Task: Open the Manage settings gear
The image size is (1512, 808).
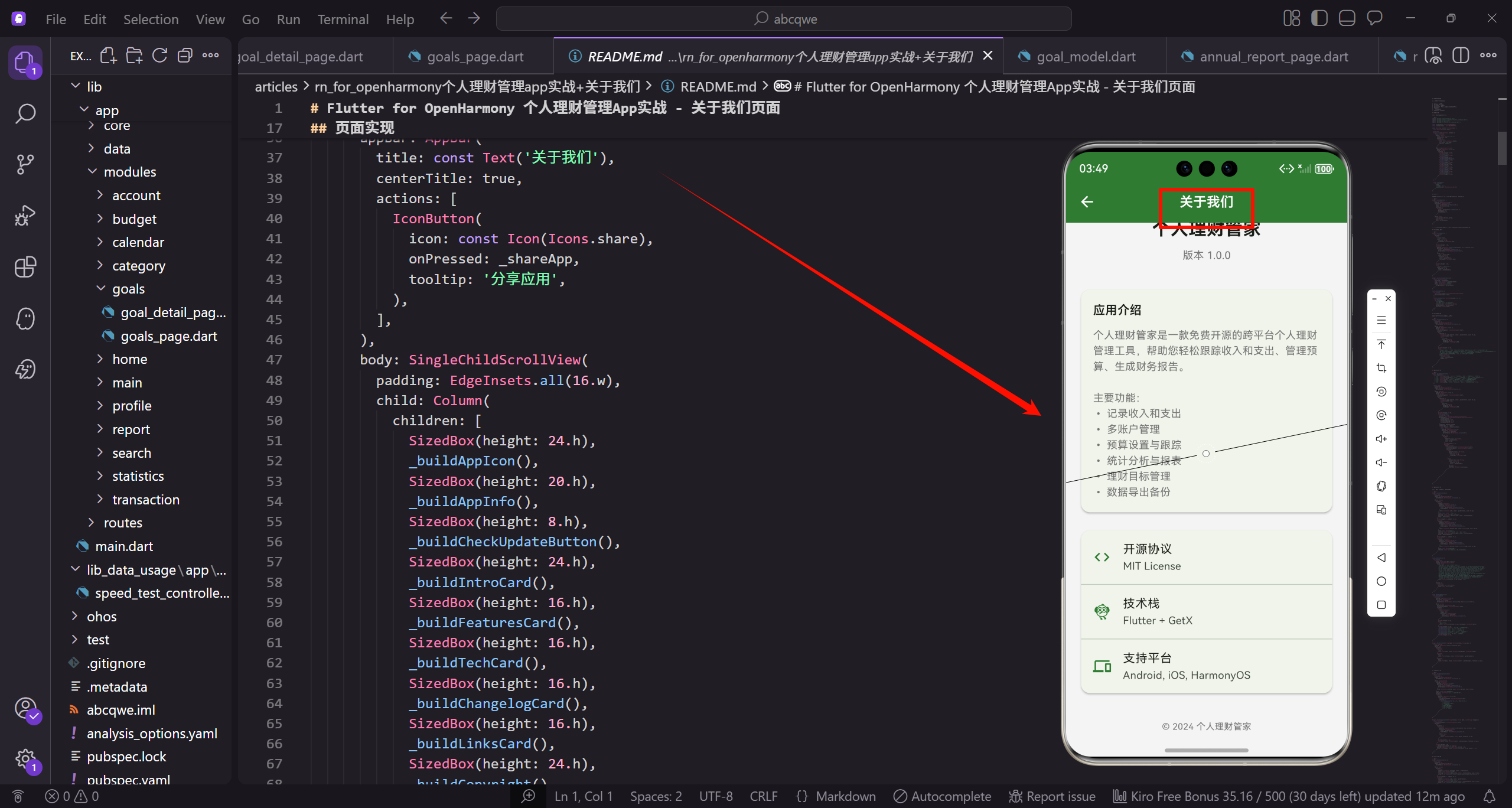Action: point(25,758)
